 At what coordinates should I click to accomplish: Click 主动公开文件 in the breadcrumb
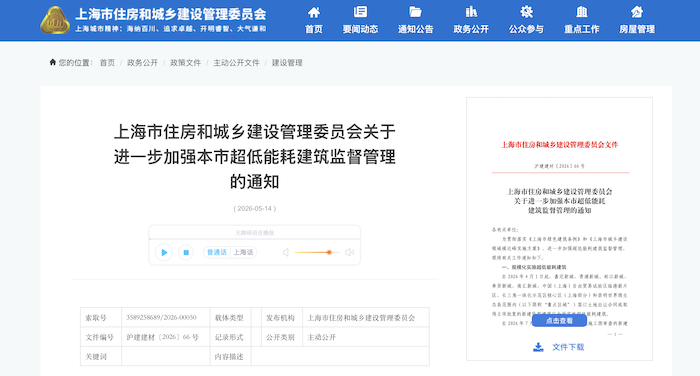237,63
